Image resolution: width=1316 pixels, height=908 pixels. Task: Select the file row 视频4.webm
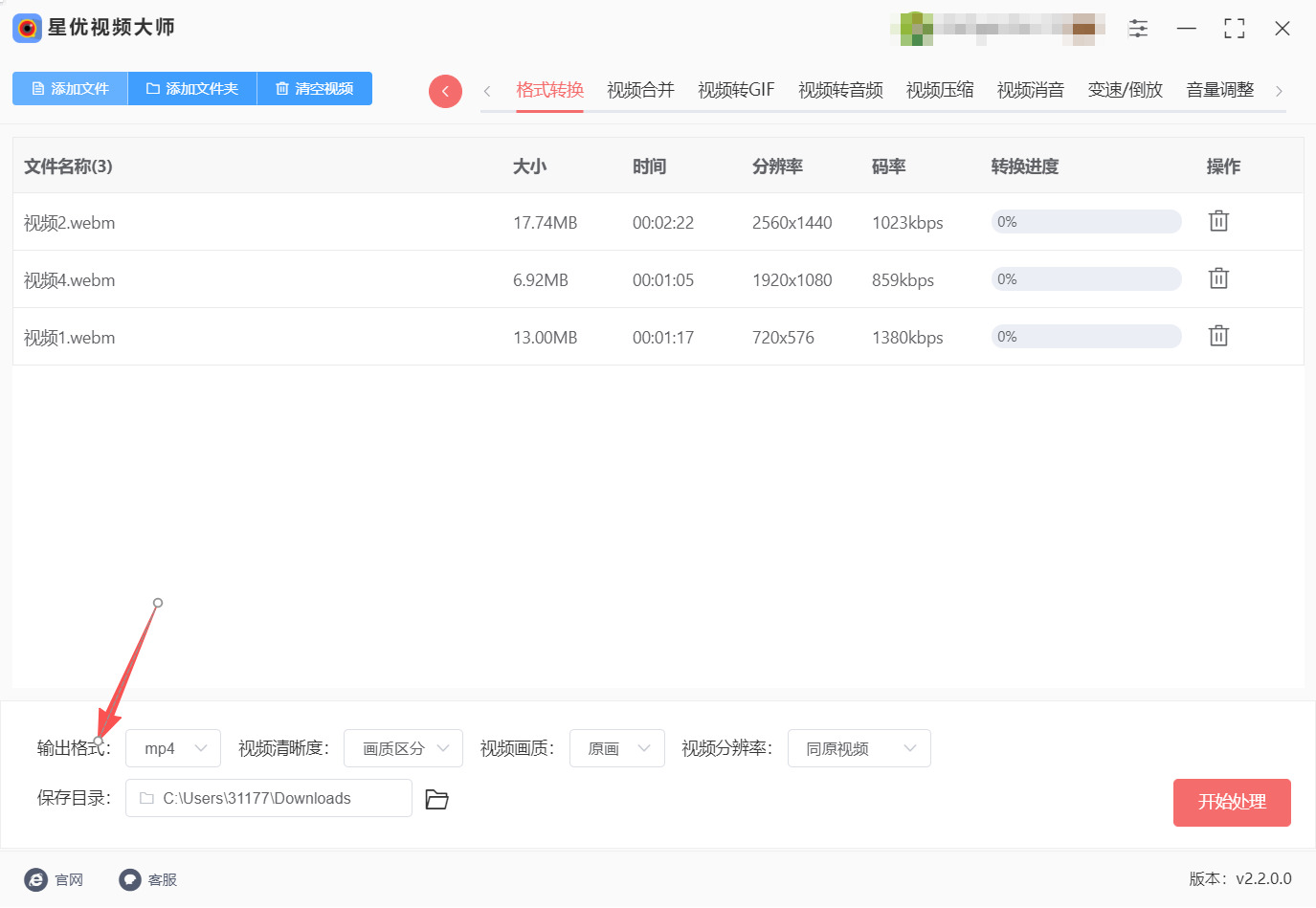pyautogui.click(x=658, y=279)
